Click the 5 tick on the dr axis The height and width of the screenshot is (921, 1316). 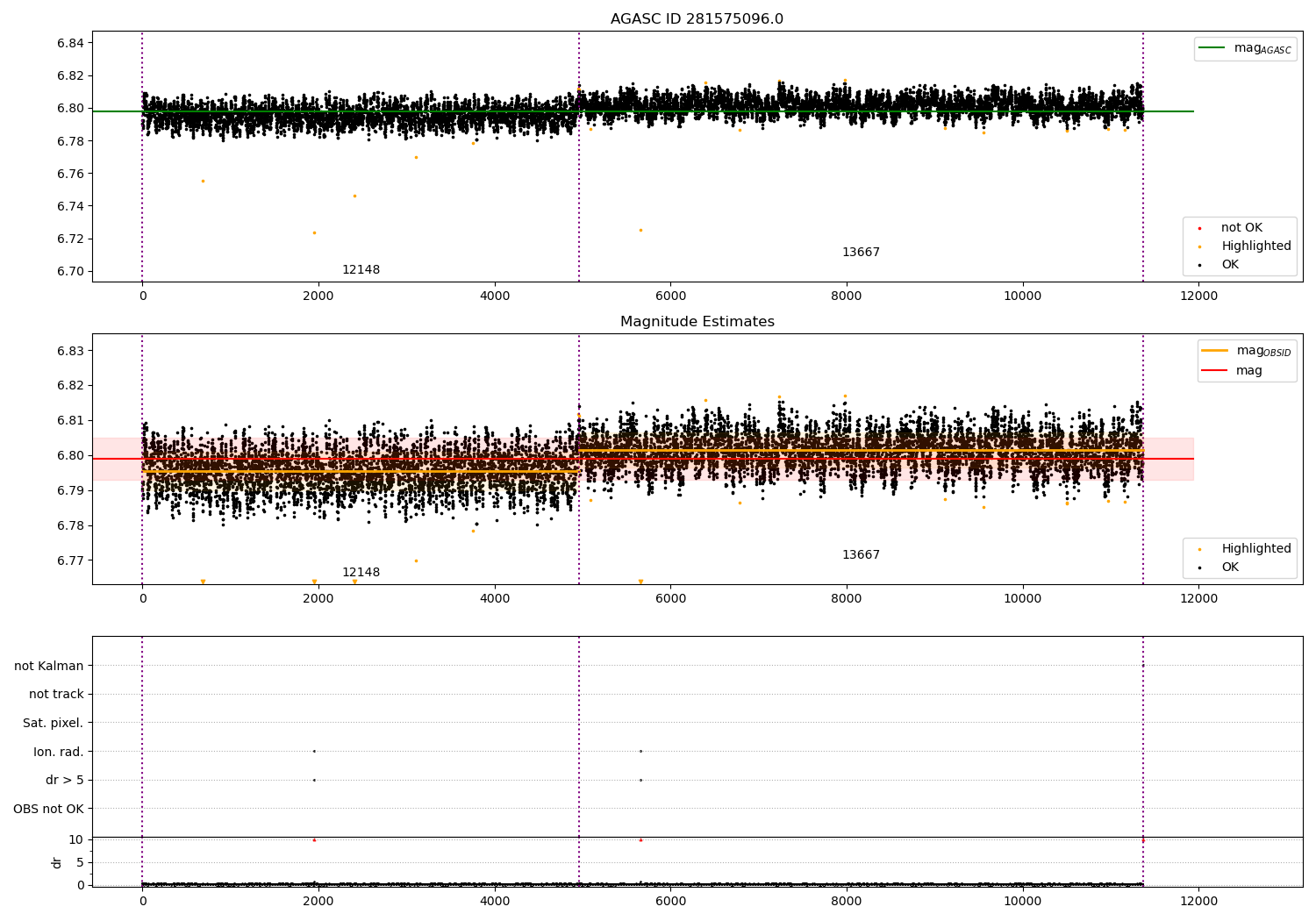[81, 863]
